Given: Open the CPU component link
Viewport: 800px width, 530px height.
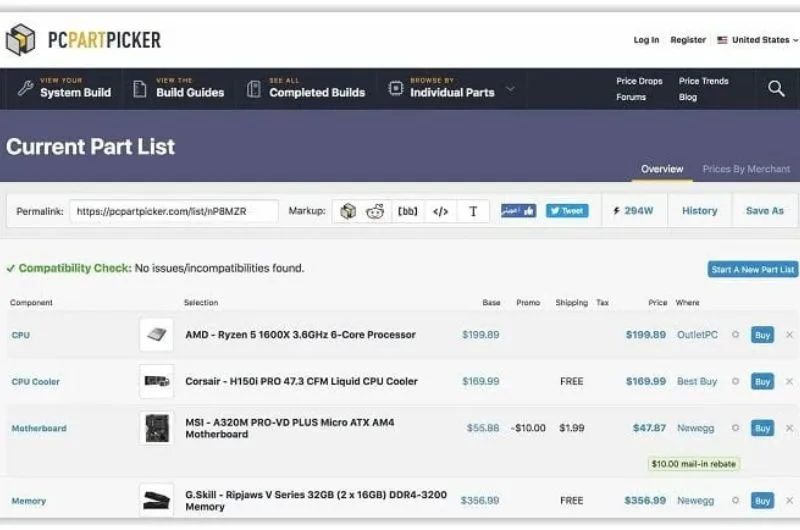Looking at the screenshot, I should pyautogui.click(x=20, y=335).
